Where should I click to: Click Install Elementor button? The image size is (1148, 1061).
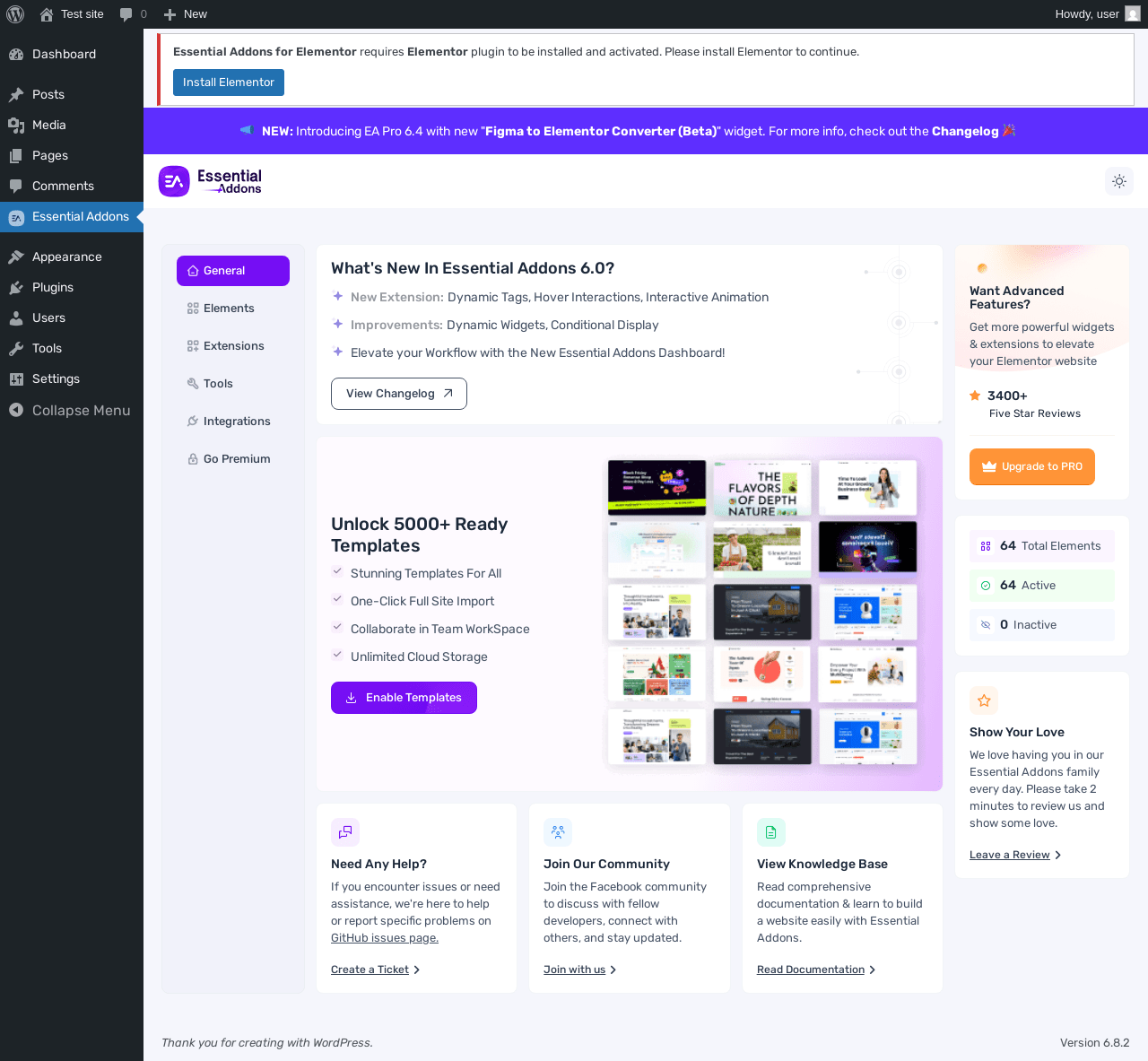point(229,83)
